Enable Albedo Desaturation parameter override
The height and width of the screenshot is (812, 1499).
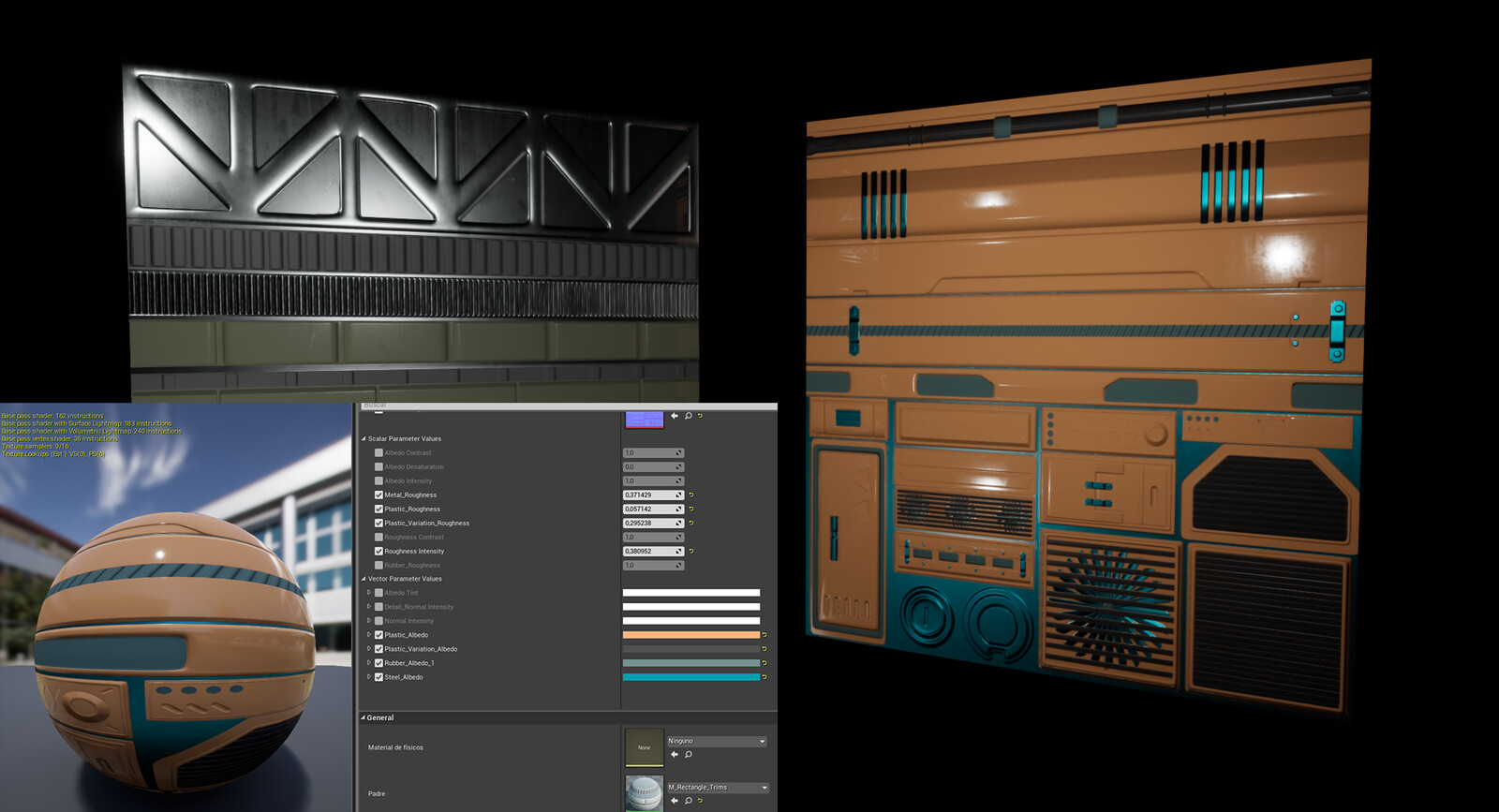[x=378, y=466]
